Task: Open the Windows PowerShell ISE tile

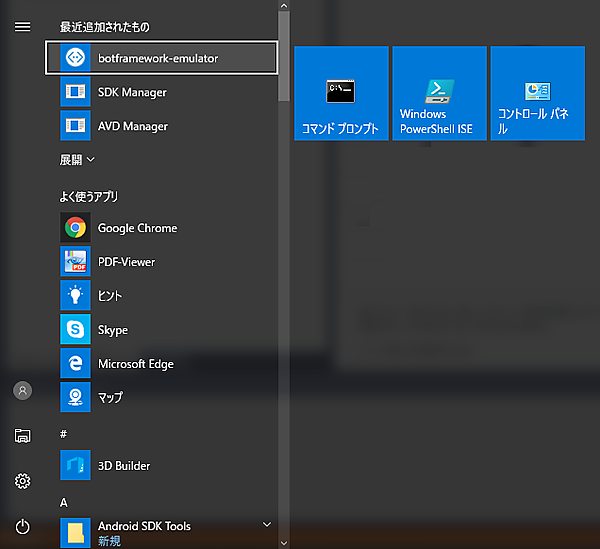Action: pos(439,93)
